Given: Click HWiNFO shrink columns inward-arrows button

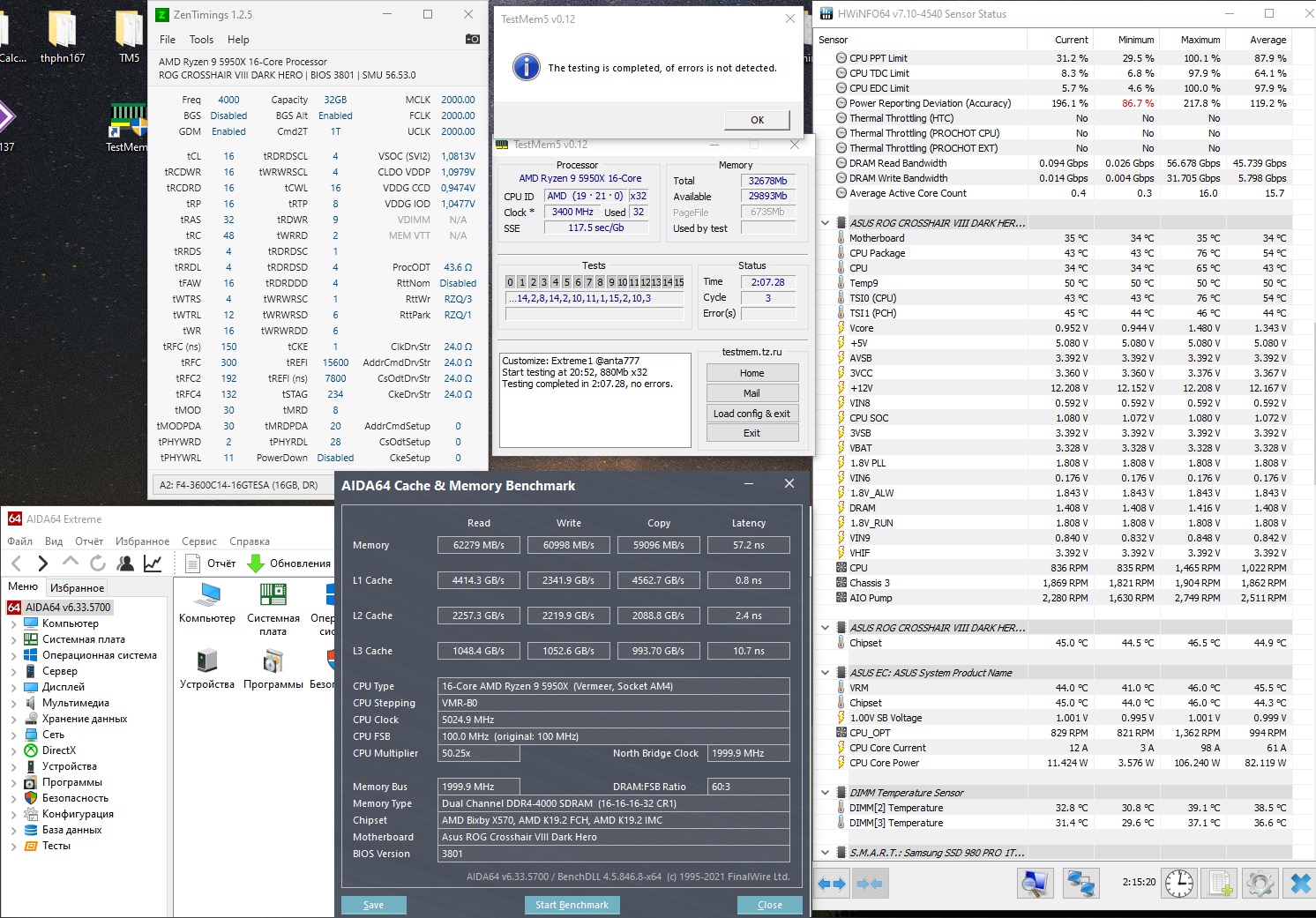Looking at the screenshot, I should [870, 884].
